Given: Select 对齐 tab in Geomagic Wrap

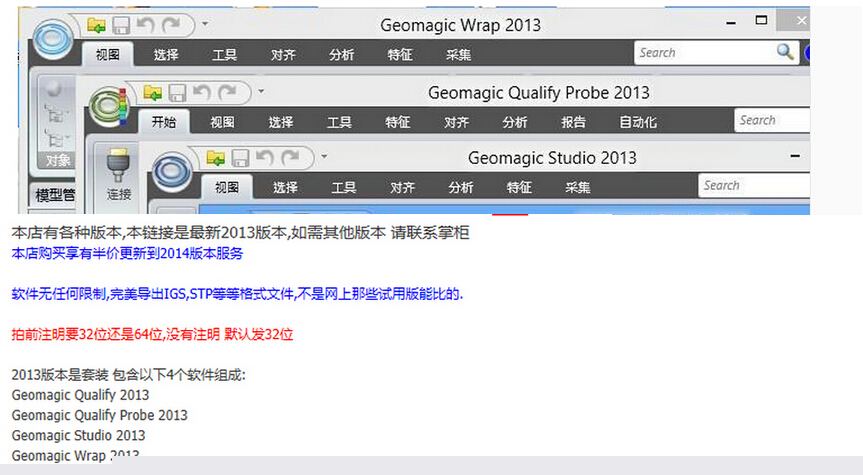Looking at the screenshot, I should (283, 54).
